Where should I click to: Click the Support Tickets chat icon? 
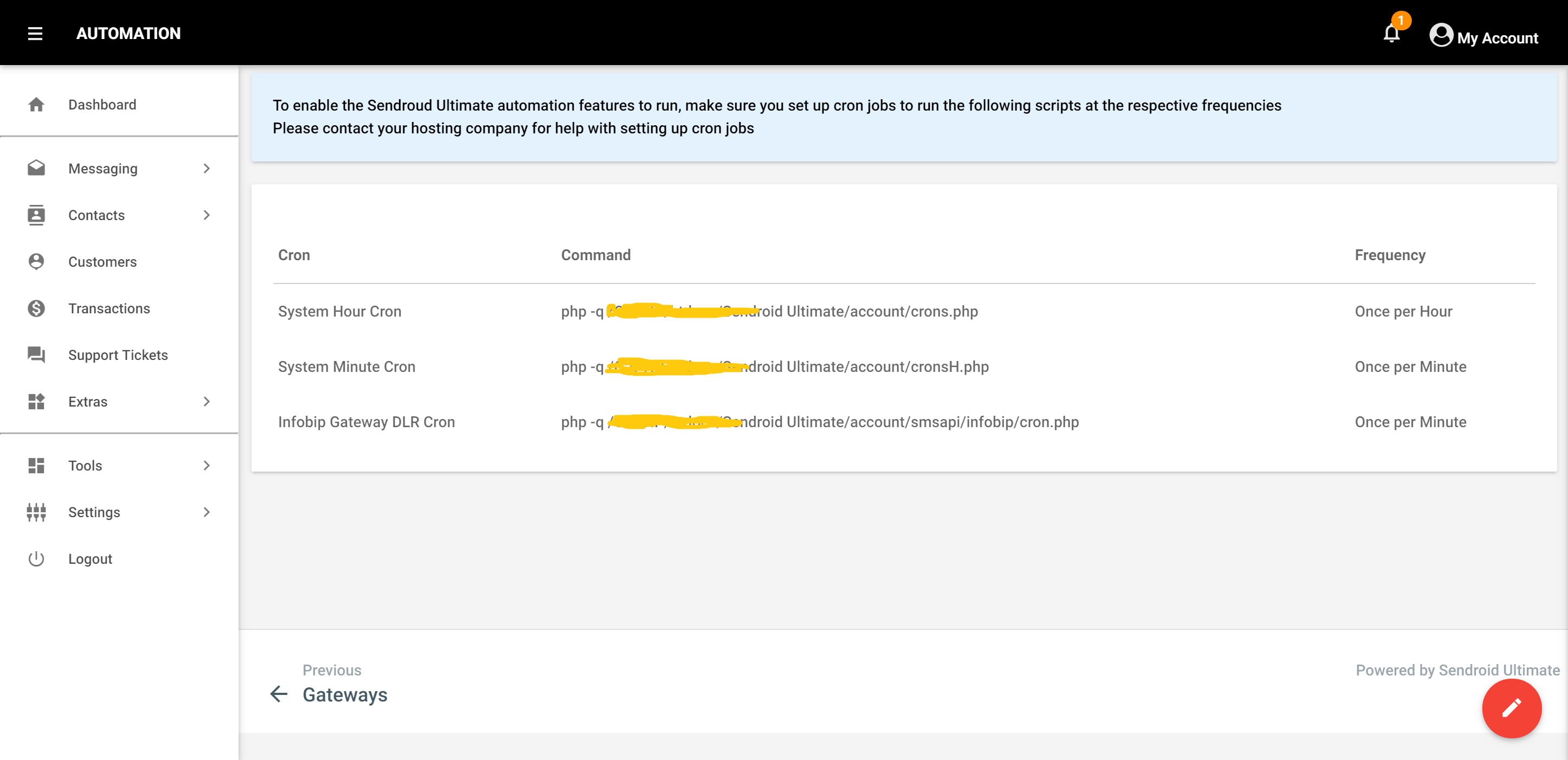pyautogui.click(x=36, y=355)
